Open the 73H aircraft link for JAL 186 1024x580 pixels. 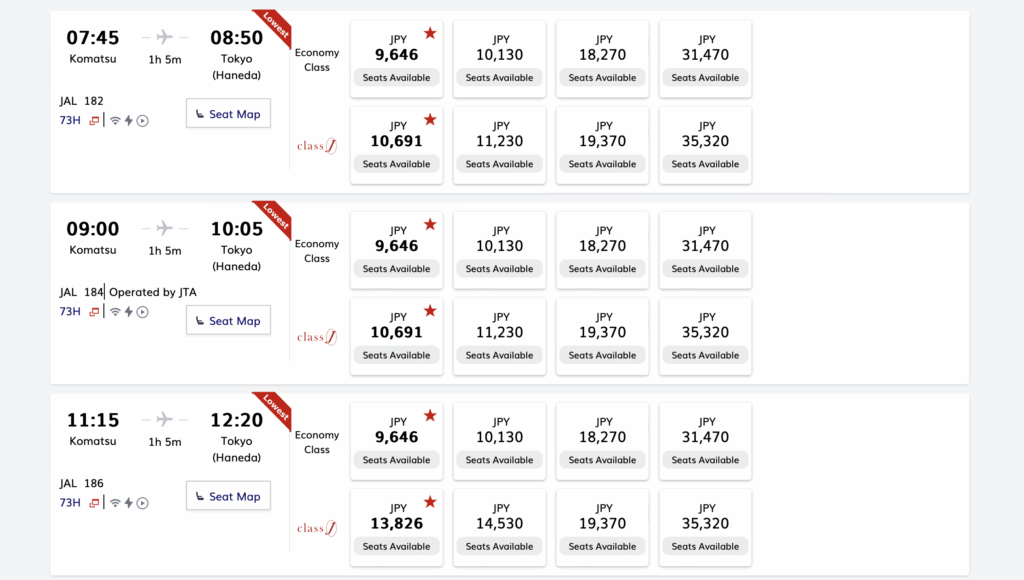[70, 503]
